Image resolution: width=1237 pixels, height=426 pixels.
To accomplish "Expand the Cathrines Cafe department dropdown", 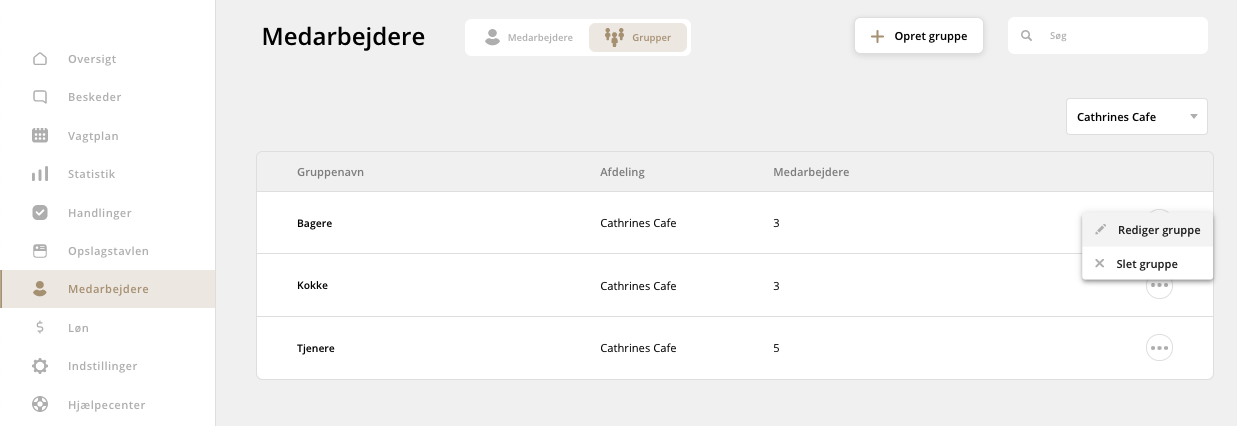I will (1136, 117).
